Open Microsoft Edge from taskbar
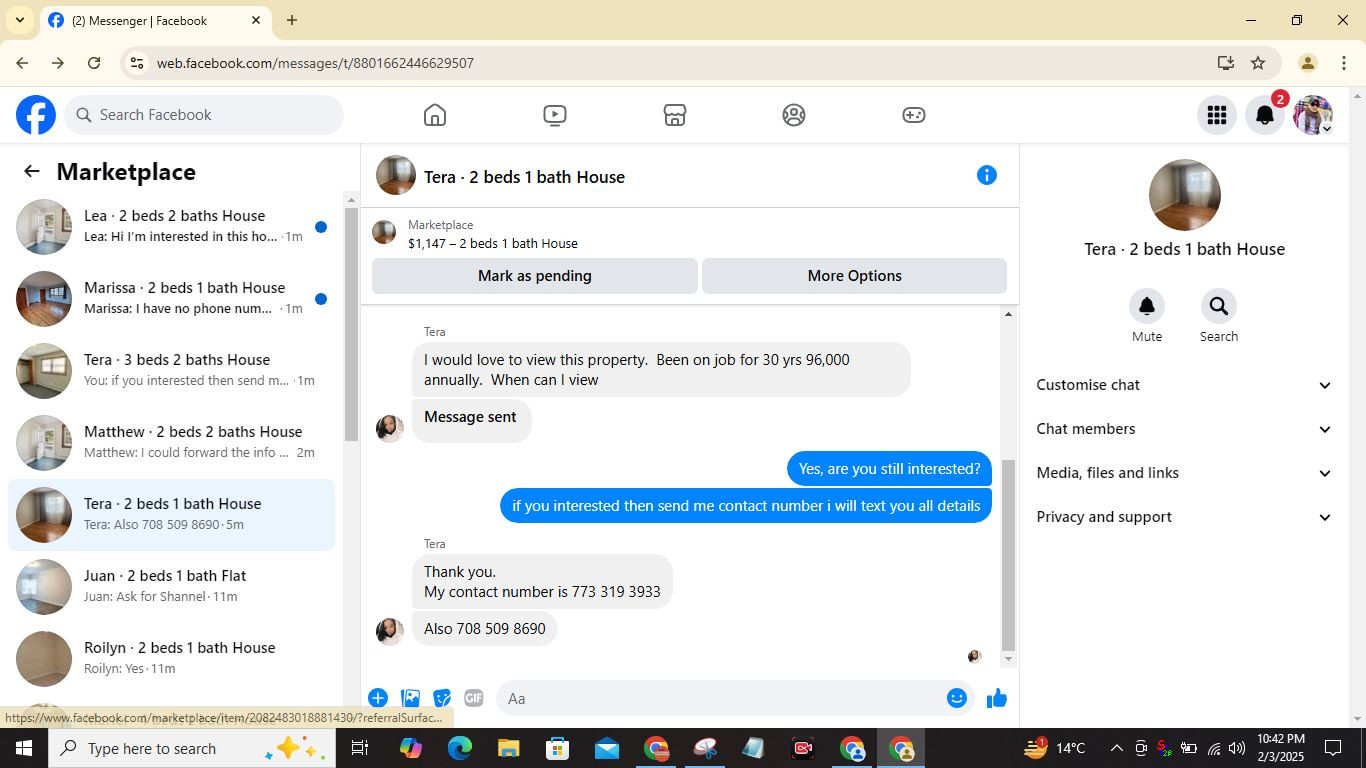This screenshot has height=768, width=1366. (459, 748)
